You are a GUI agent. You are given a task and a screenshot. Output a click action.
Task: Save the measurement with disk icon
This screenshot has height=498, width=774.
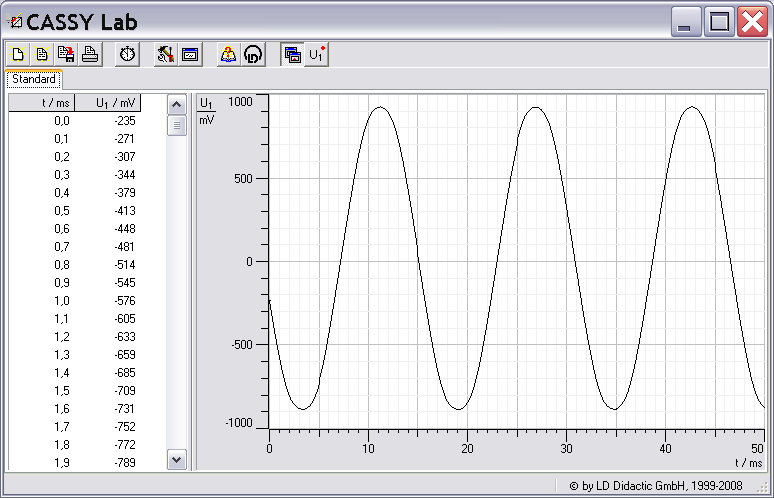(66, 54)
